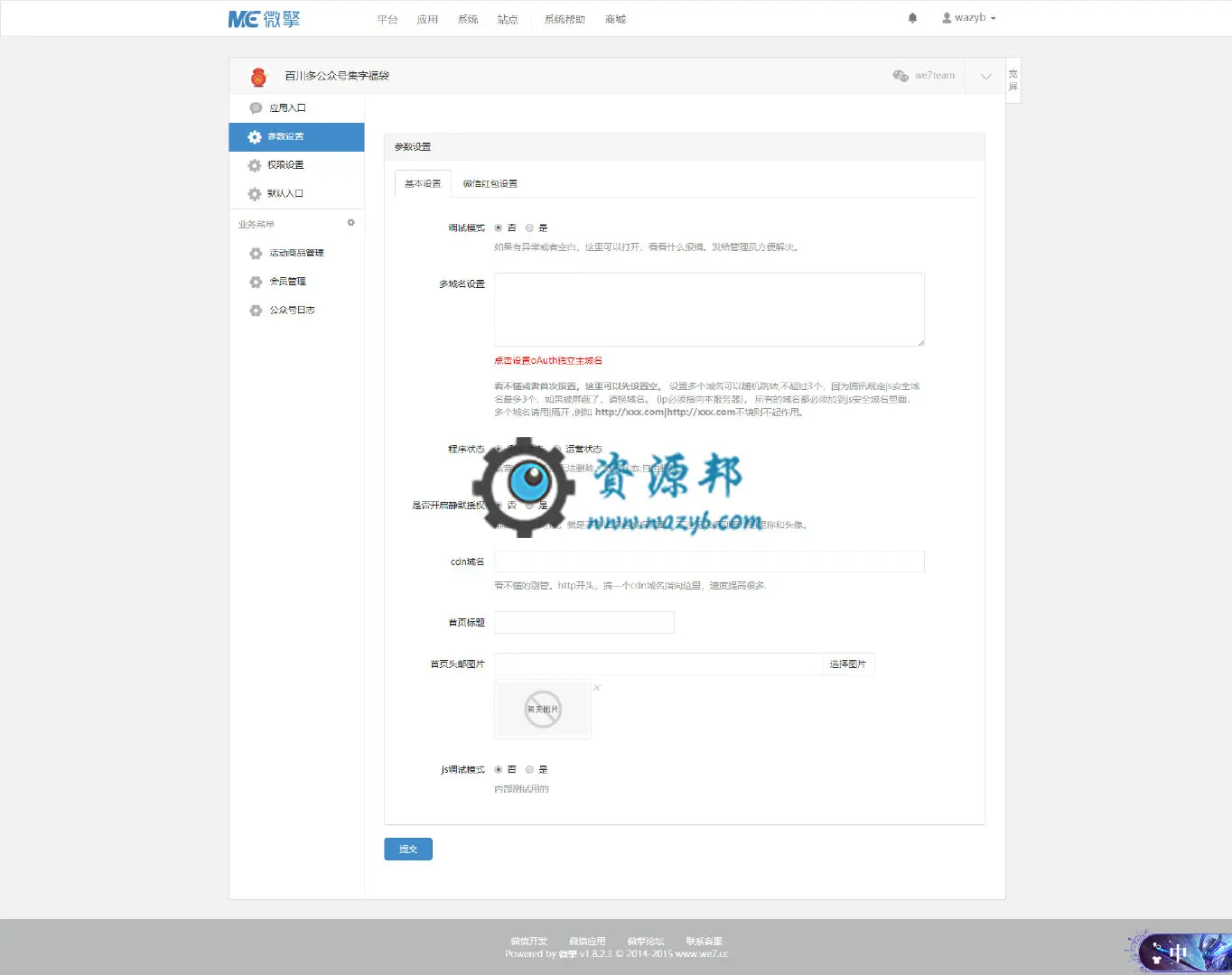Click the we7team account name

[935, 76]
